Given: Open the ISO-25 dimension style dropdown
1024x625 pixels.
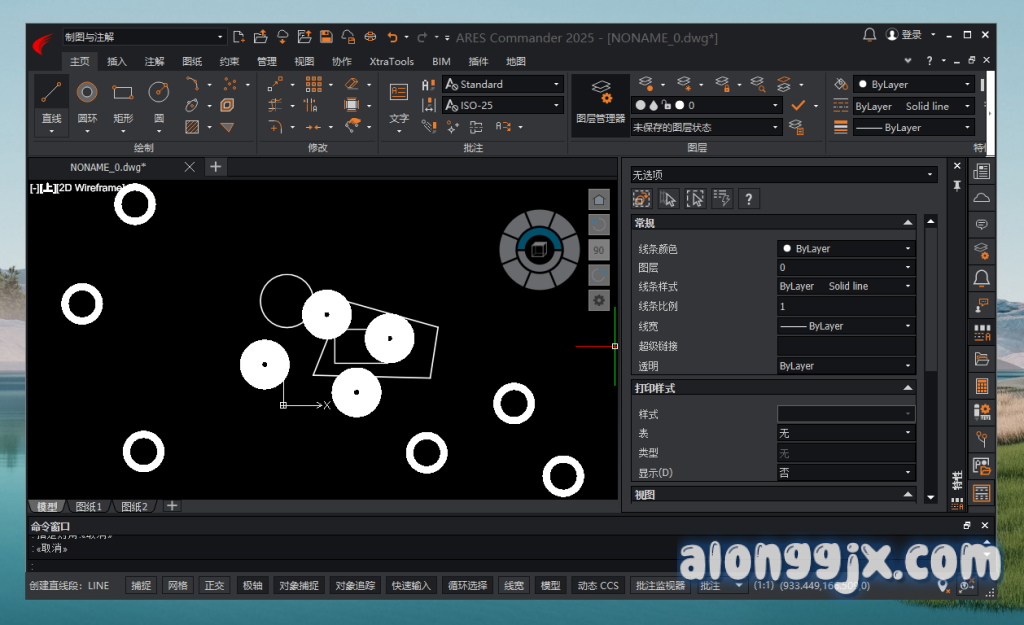Looking at the screenshot, I should coord(503,105).
